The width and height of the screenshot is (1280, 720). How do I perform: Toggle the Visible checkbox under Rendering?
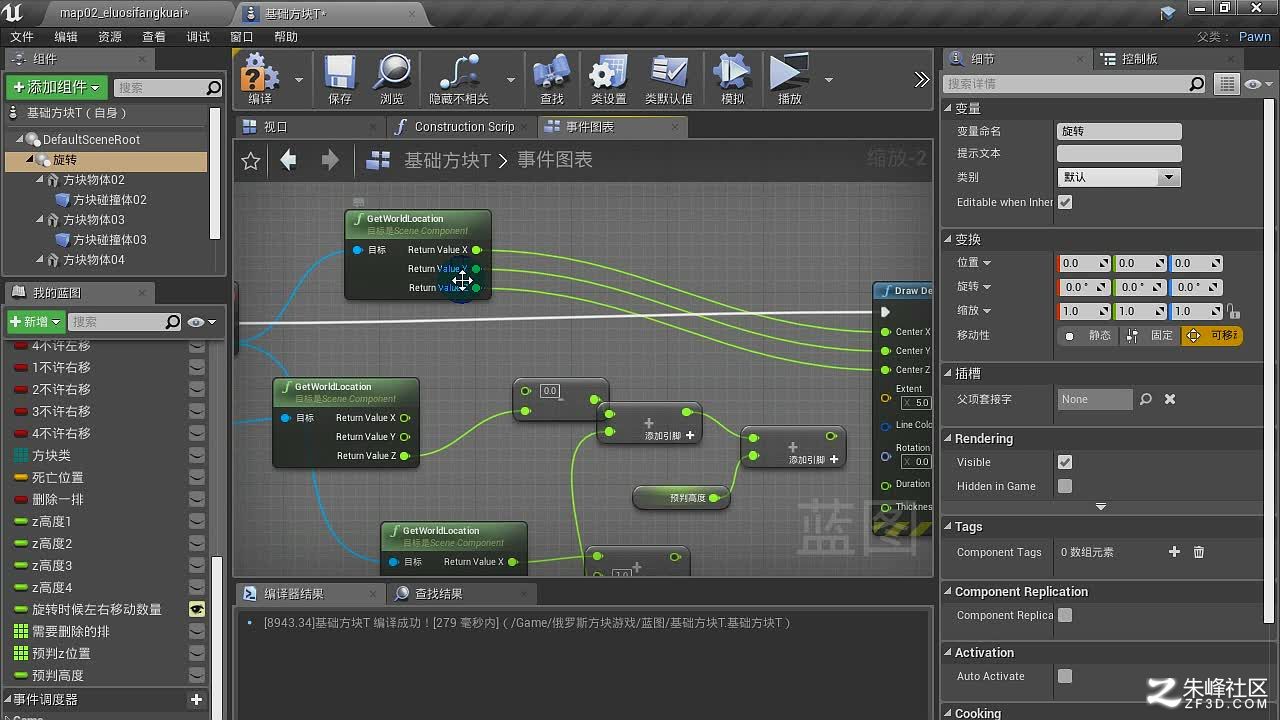pyautogui.click(x=1065, y=462)
